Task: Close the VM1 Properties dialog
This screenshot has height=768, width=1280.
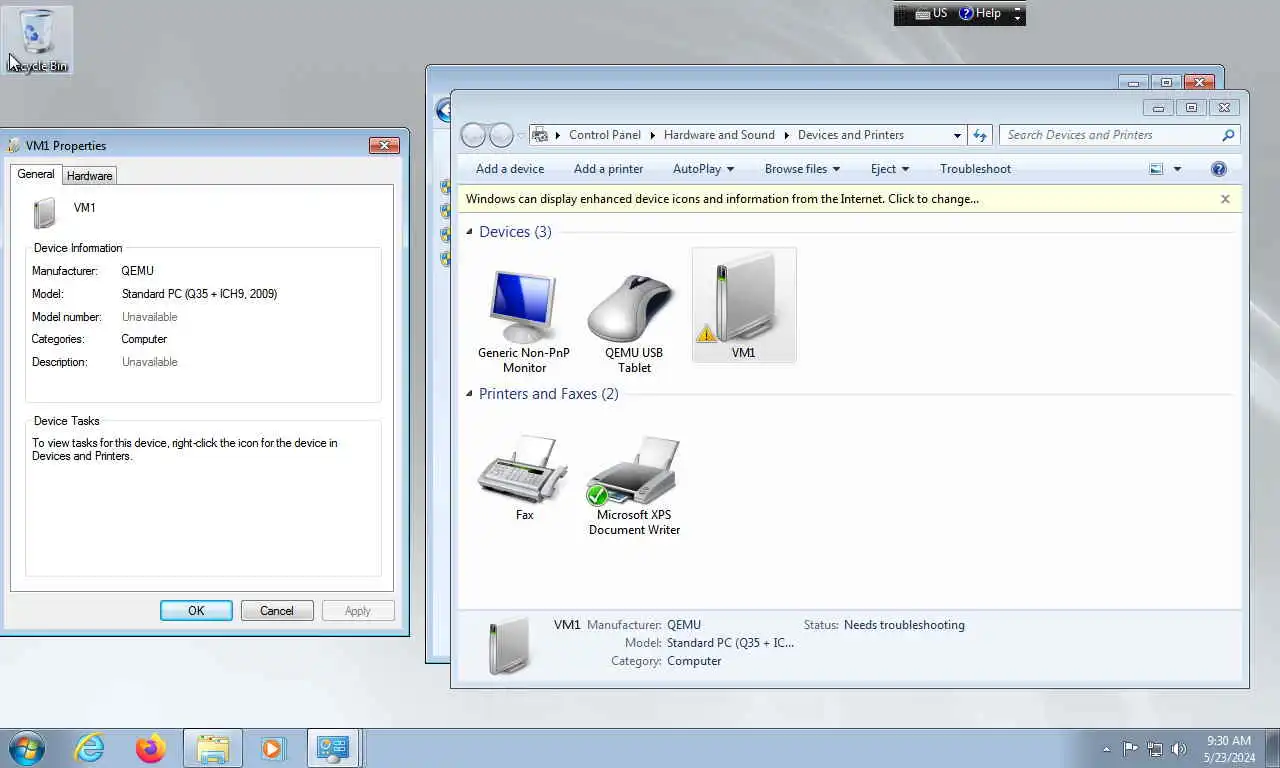Action: (384, 146)
